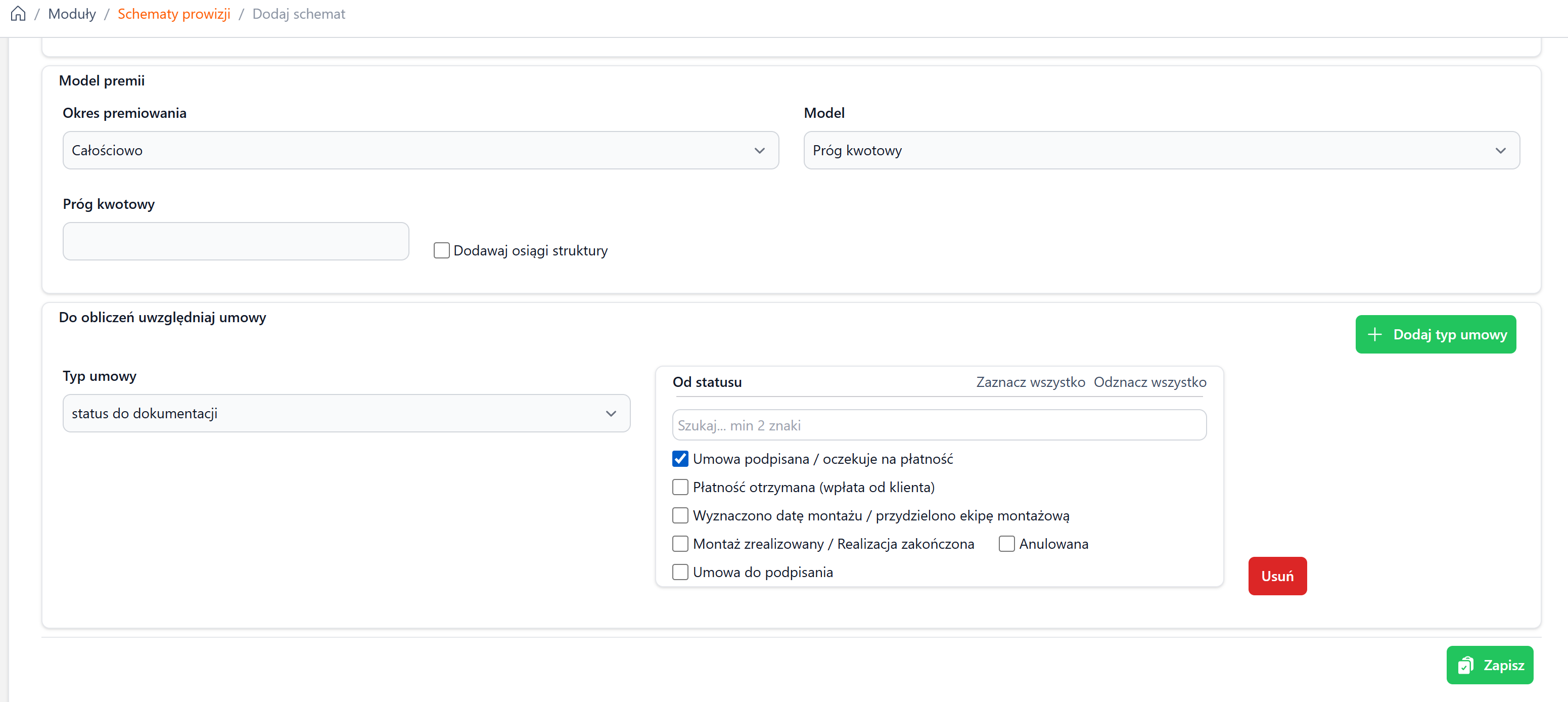Screen dimensions: 1568x702
Task: Expand the Okres premiowania dropdown chevron
Action: 759,150
